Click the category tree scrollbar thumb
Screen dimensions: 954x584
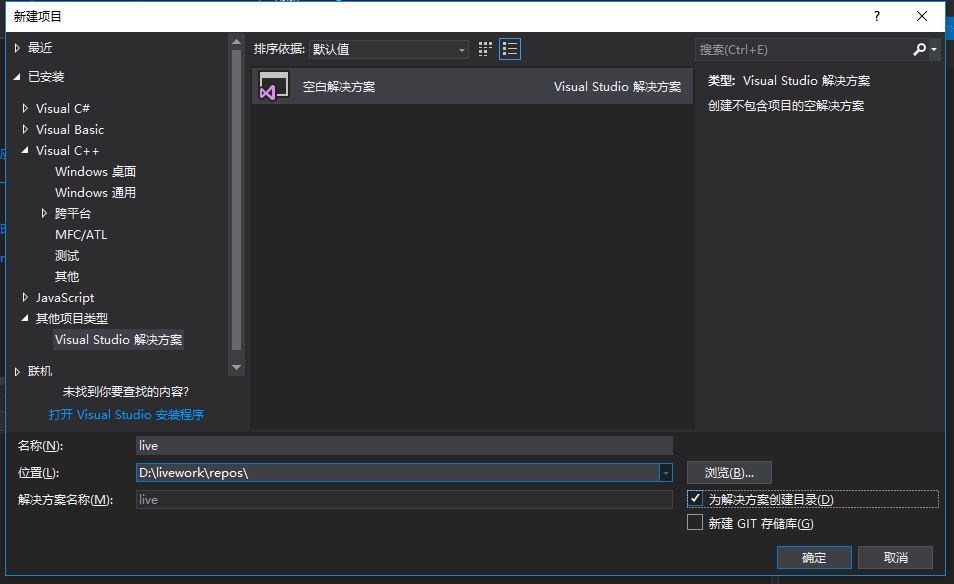coord(237,200)
